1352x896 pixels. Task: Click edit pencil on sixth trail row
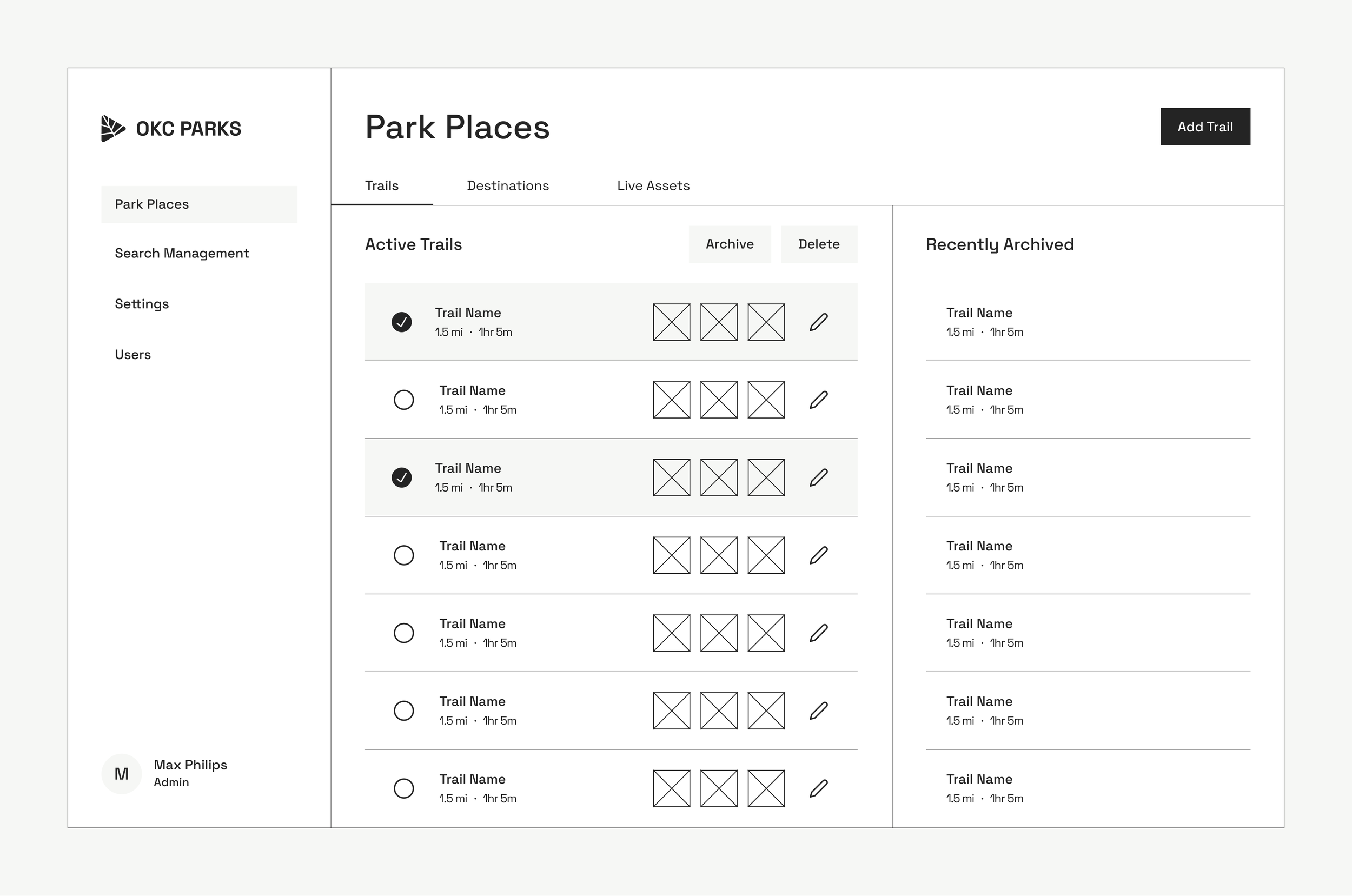[x=818, y=711]
